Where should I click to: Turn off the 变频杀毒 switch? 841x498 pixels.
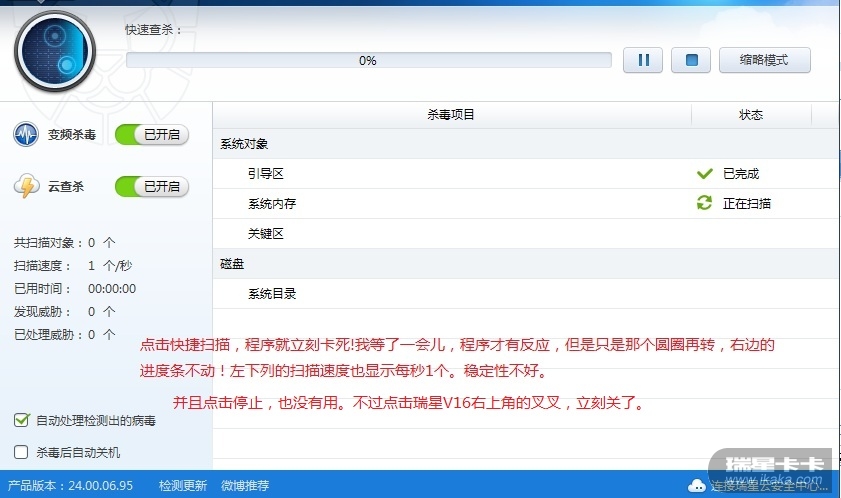[152, 134]
